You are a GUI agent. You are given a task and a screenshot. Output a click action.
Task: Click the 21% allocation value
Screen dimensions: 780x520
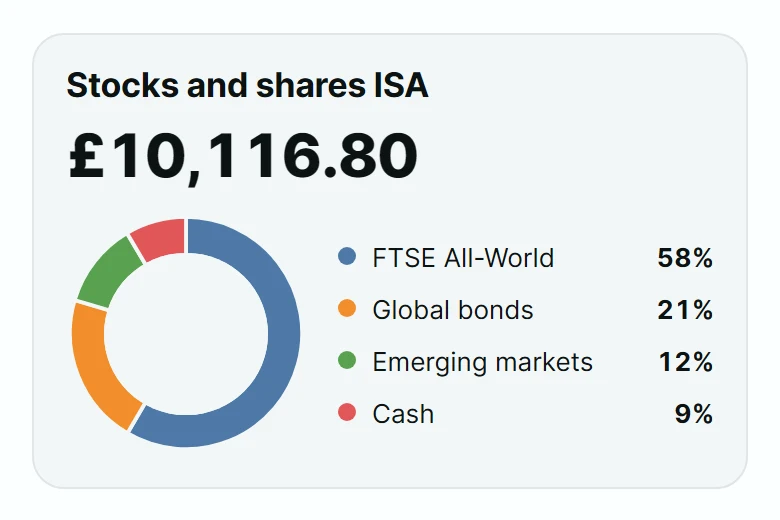pos(685,310)
